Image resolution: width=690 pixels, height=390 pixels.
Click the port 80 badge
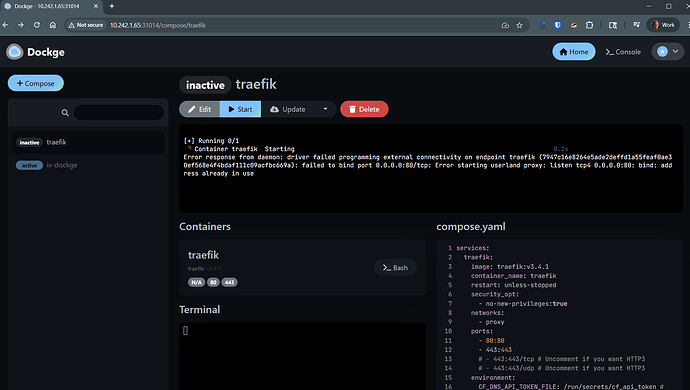click(x=213, y=282)
